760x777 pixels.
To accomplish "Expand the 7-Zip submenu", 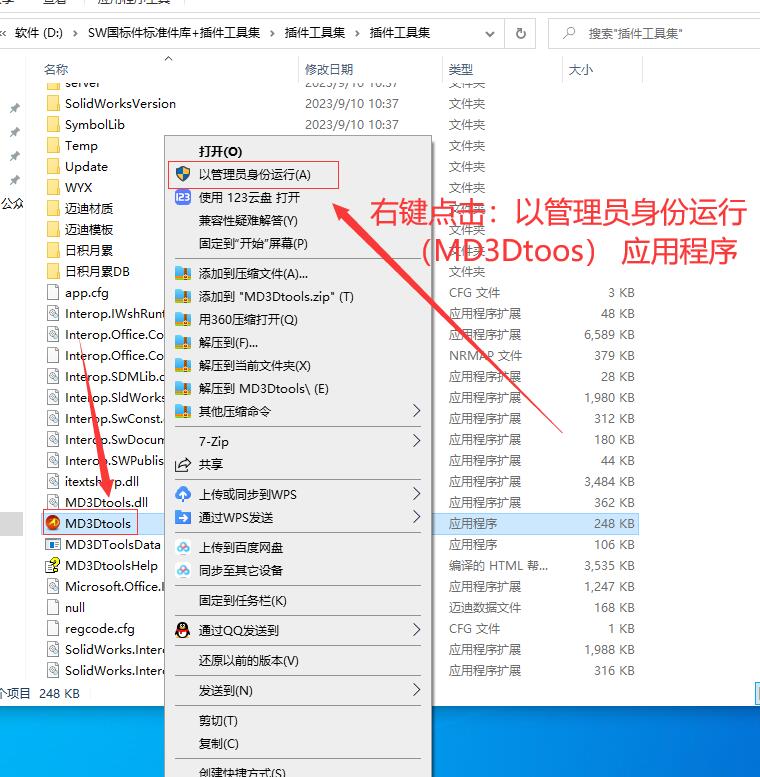I will 417,441.
